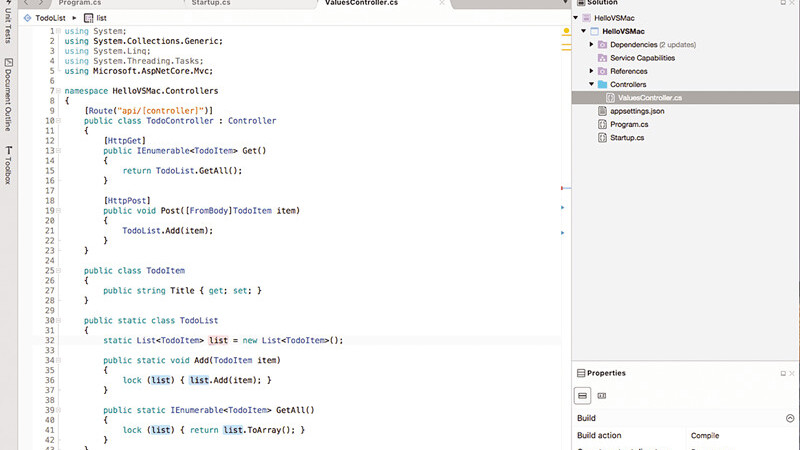Collapse the HelloVSMac solution root node

coord(574,18)
